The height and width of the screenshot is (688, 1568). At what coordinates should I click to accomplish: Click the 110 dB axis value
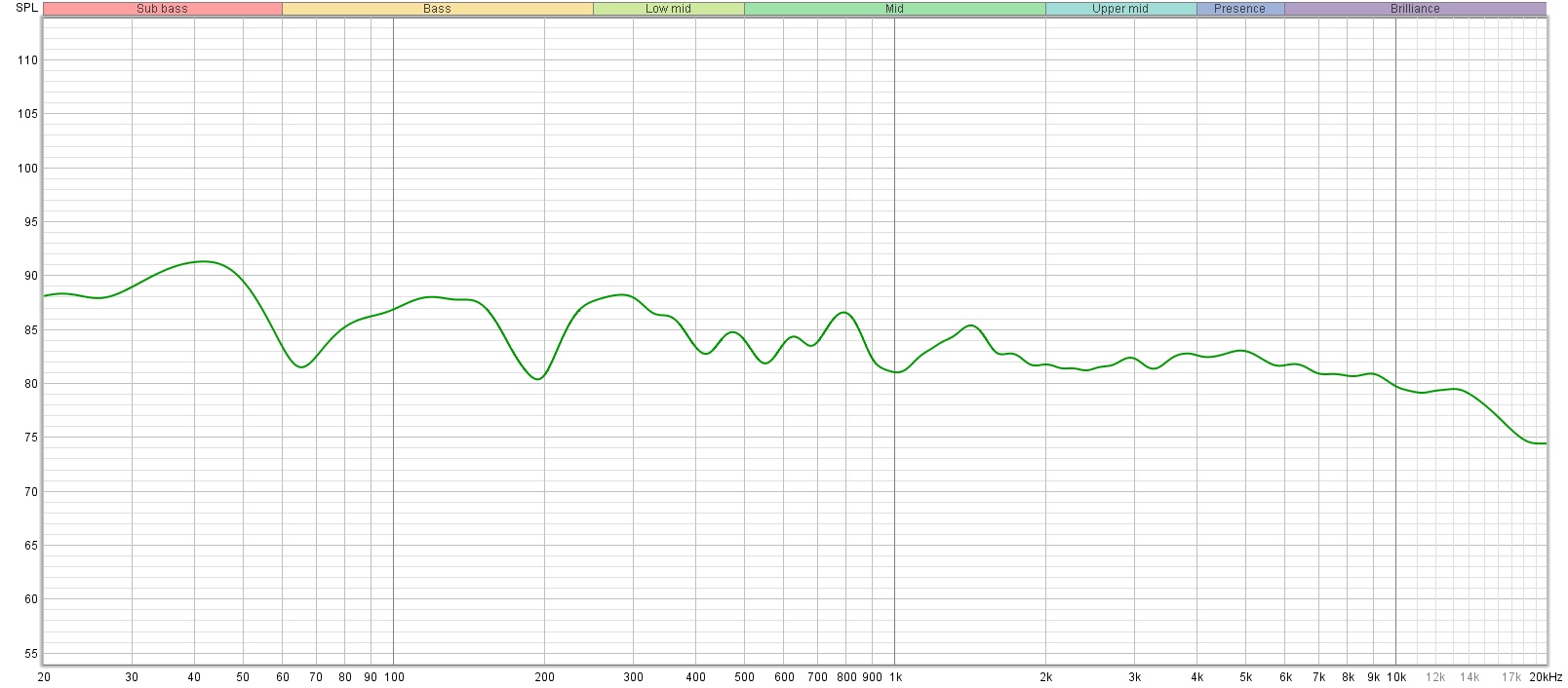[x=27, y=60]
